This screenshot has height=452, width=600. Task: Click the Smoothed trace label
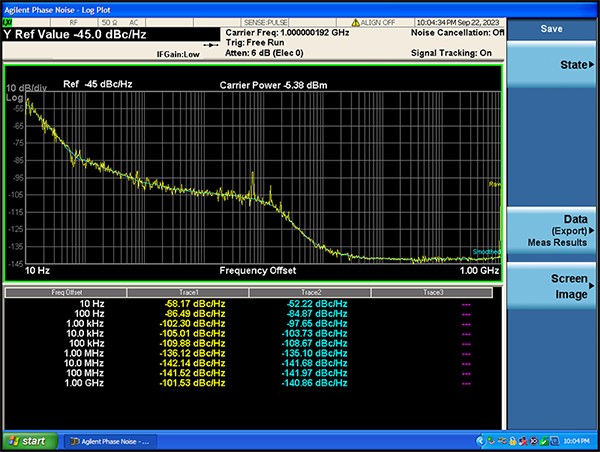coord(486,251)
